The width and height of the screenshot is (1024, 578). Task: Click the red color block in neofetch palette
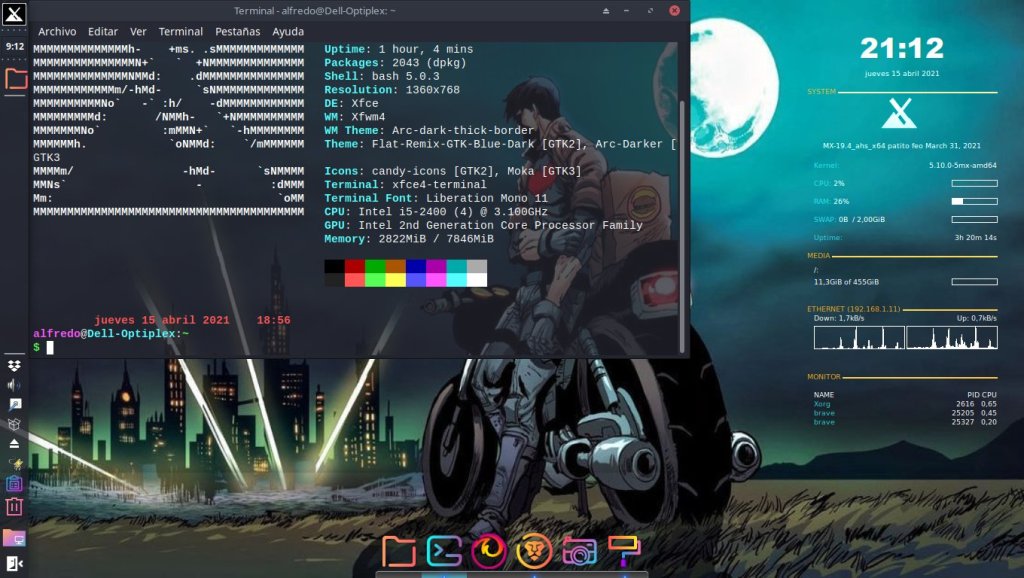354,267
